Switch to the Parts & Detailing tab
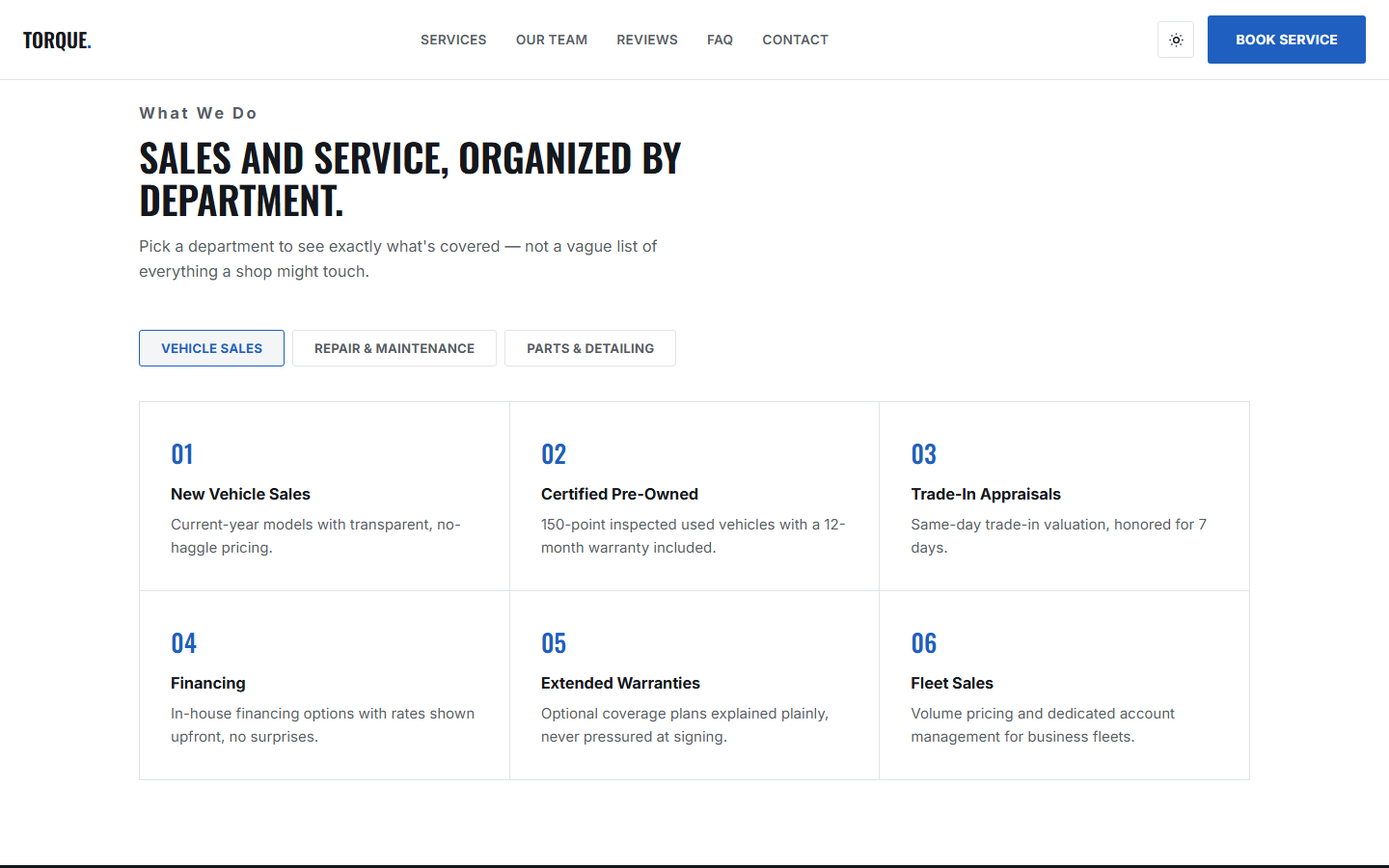1389x868 pixels. click(x=590, y=348)
